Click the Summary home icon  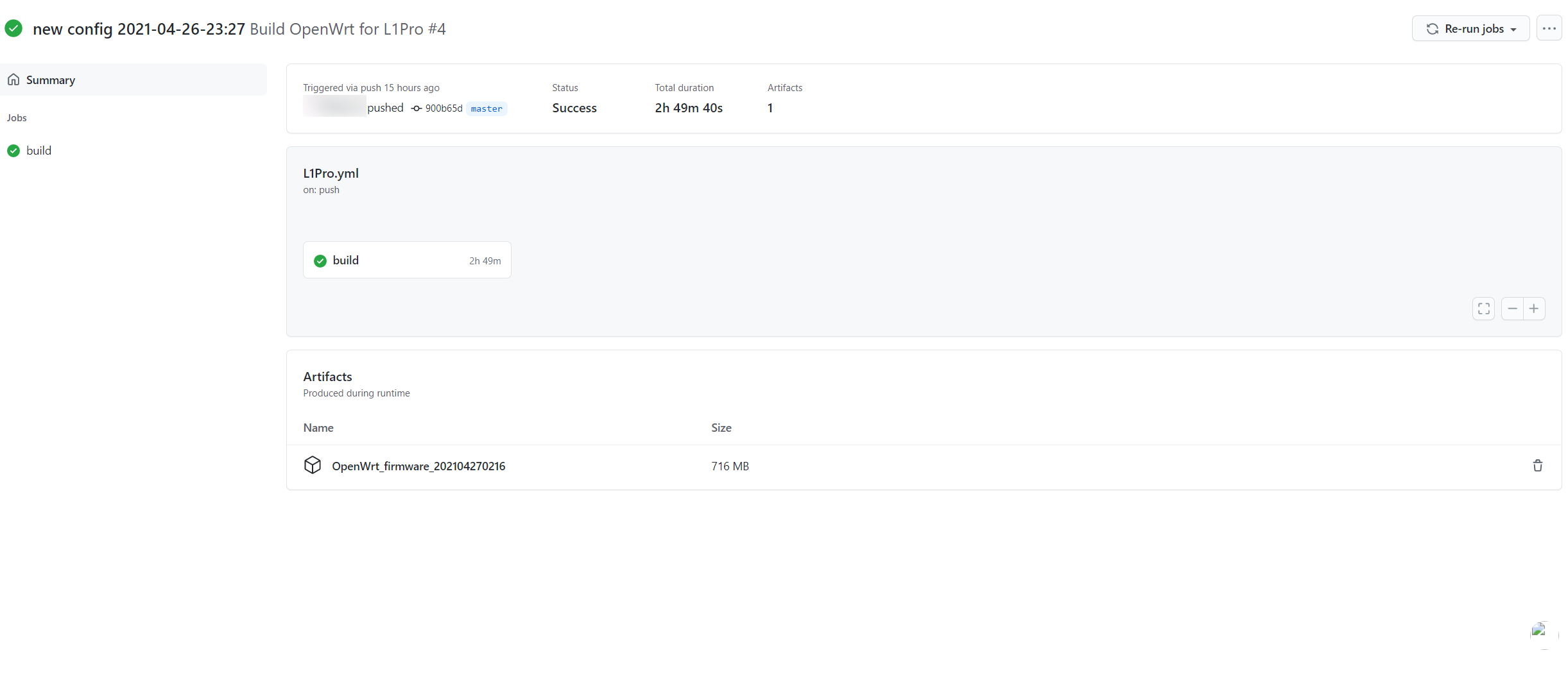13,80
